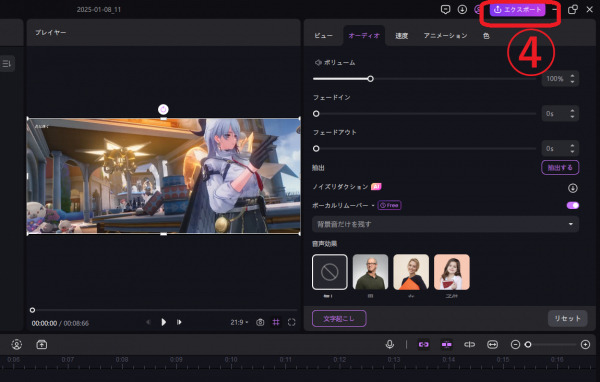Click the zoom-to-fit timeline icon
Image resolution: width=600 pixels, height=382 pixels.
pyautogui.click(x=492, y=344)
